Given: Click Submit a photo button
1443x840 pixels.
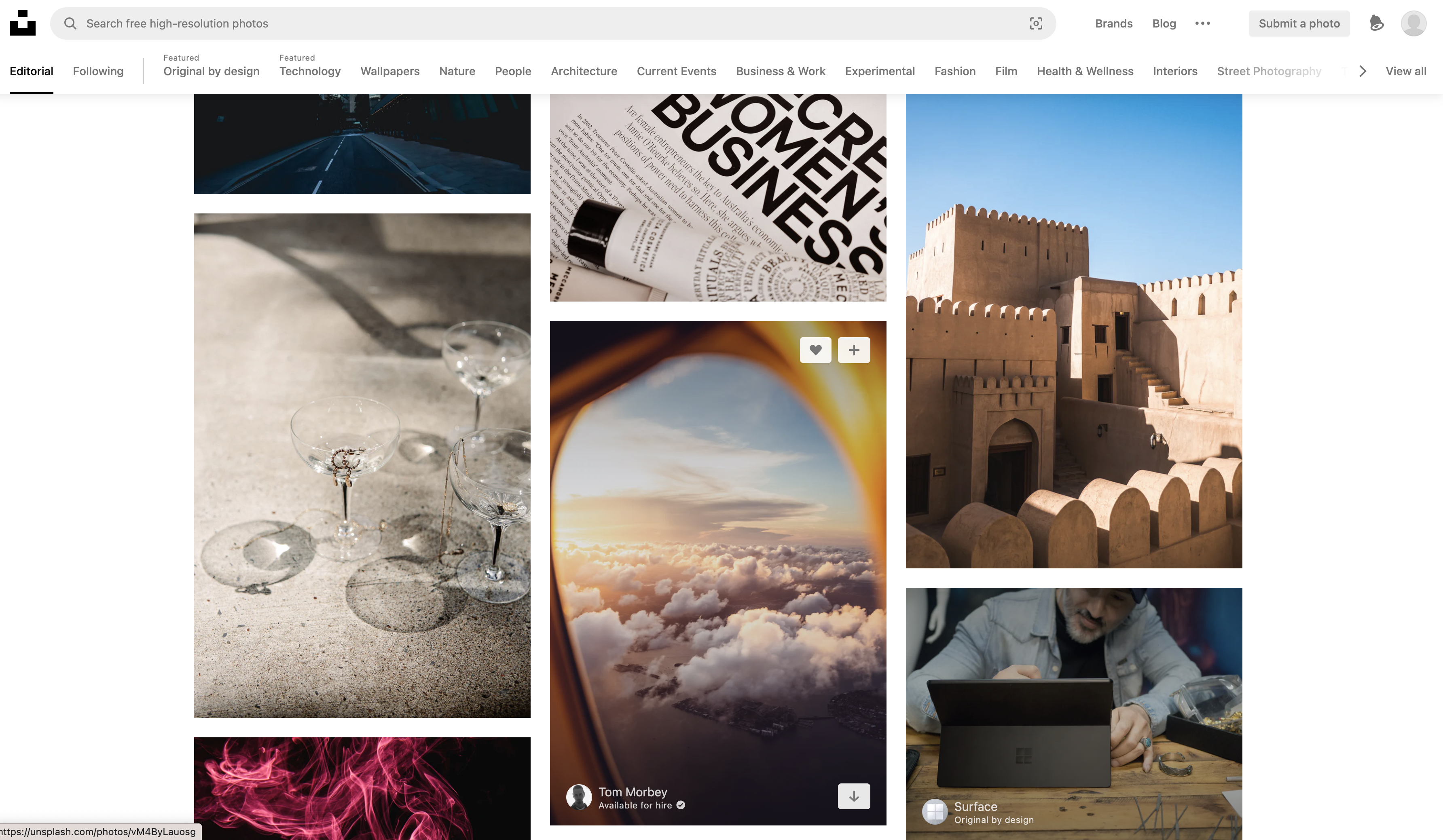Looking at the screenshot, I should (x=1299, y=23).
